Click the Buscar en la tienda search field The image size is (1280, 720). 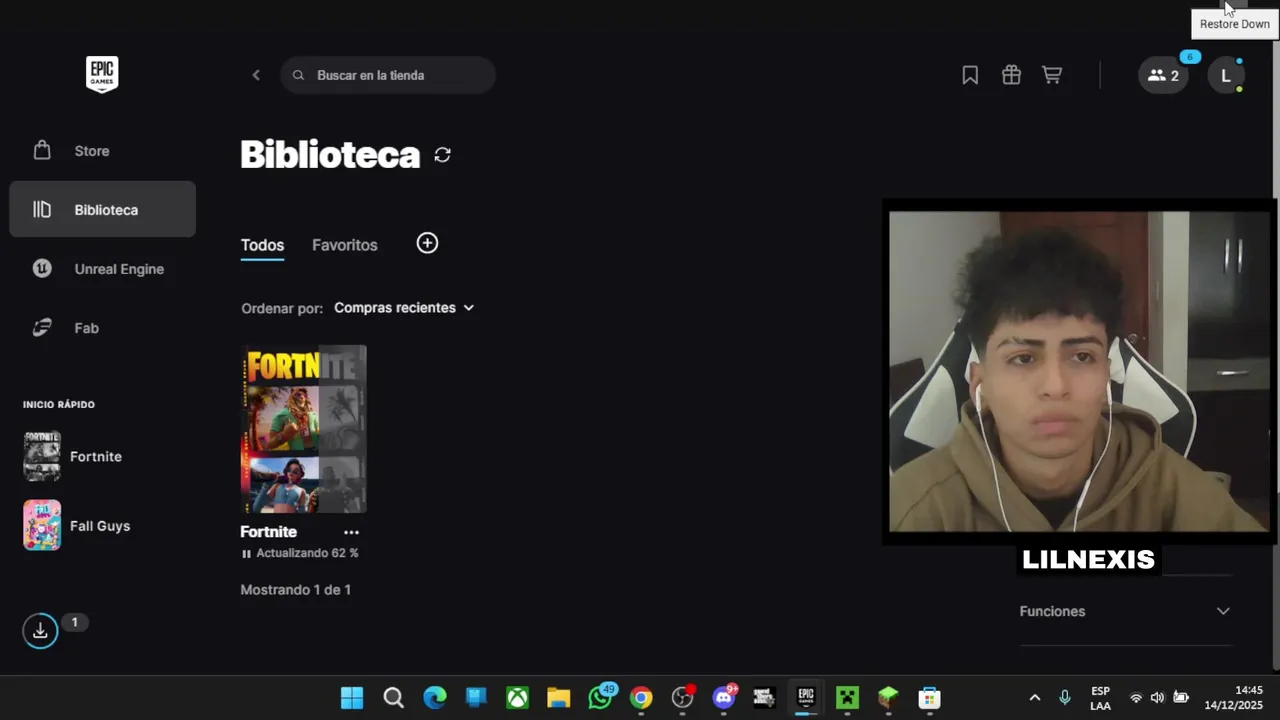pyautogui.click(x=388, y=75)
